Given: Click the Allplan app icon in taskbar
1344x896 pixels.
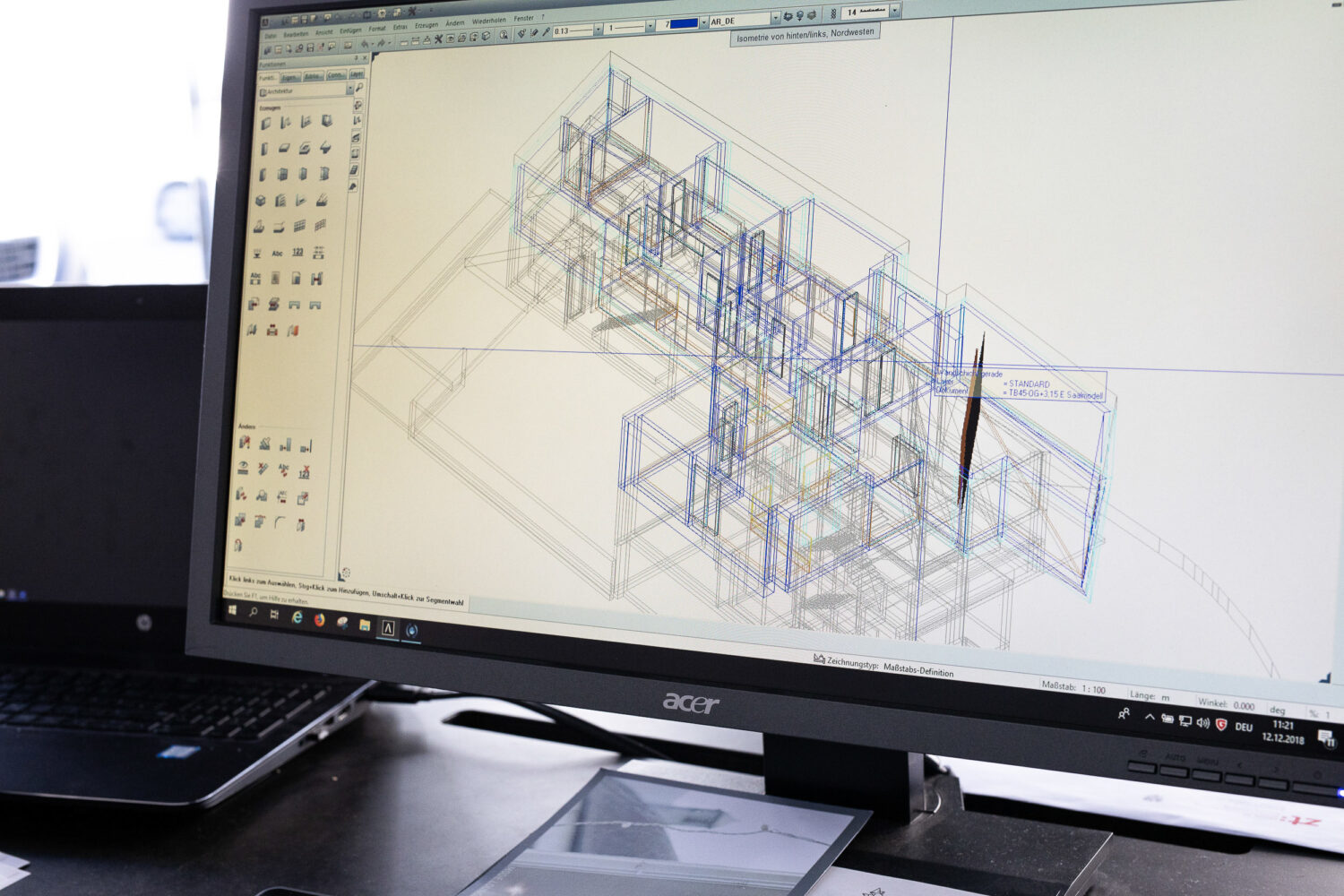Looking at the screenshot, I should (x=388, y=627).
